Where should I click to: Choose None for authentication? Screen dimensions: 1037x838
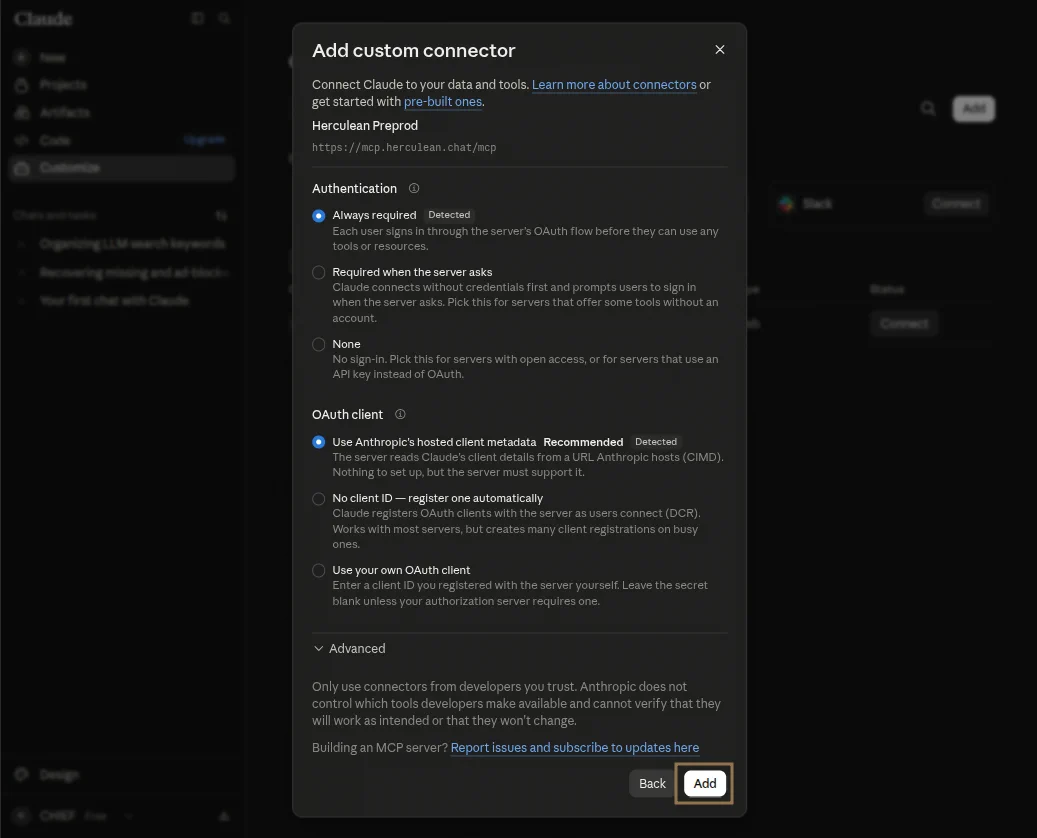pos(319,344)
